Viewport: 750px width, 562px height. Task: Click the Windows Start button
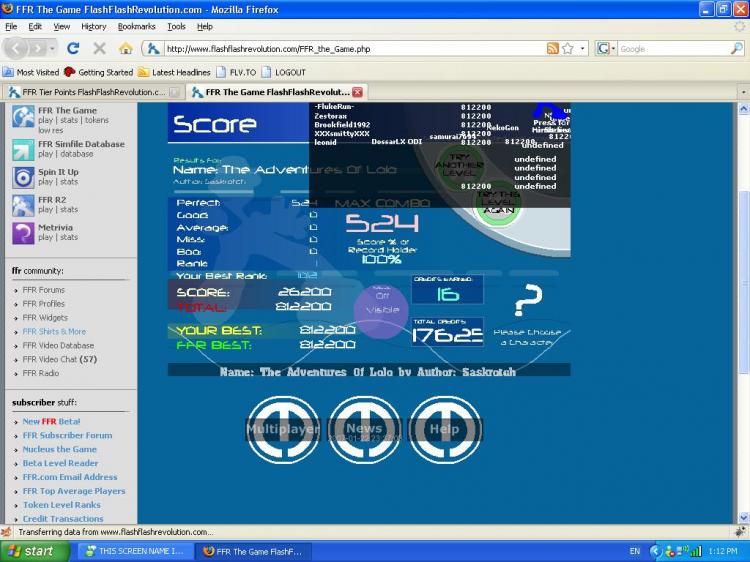(x=32, y=551)
